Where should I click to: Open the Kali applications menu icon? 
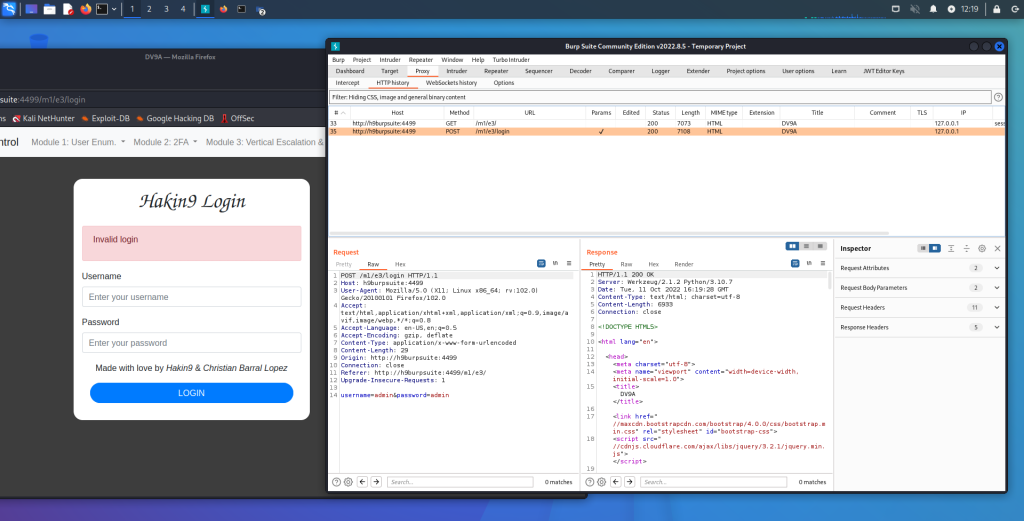[9, 9]
